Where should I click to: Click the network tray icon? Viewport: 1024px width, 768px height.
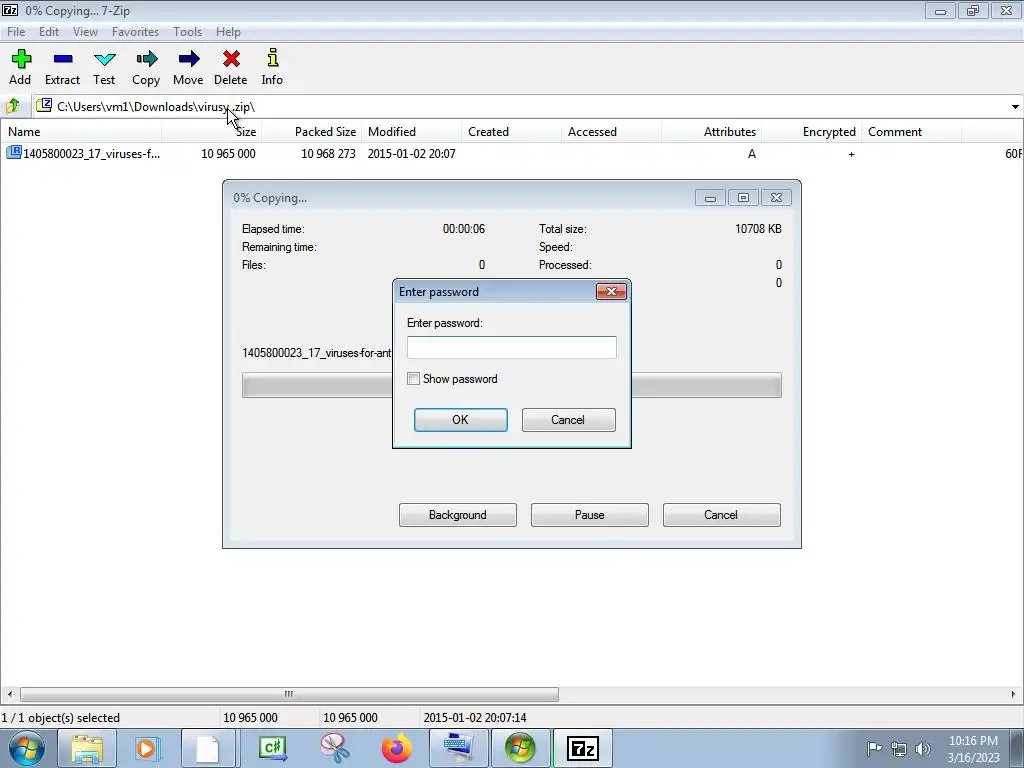pyautogui.click(x=899, y=749)
